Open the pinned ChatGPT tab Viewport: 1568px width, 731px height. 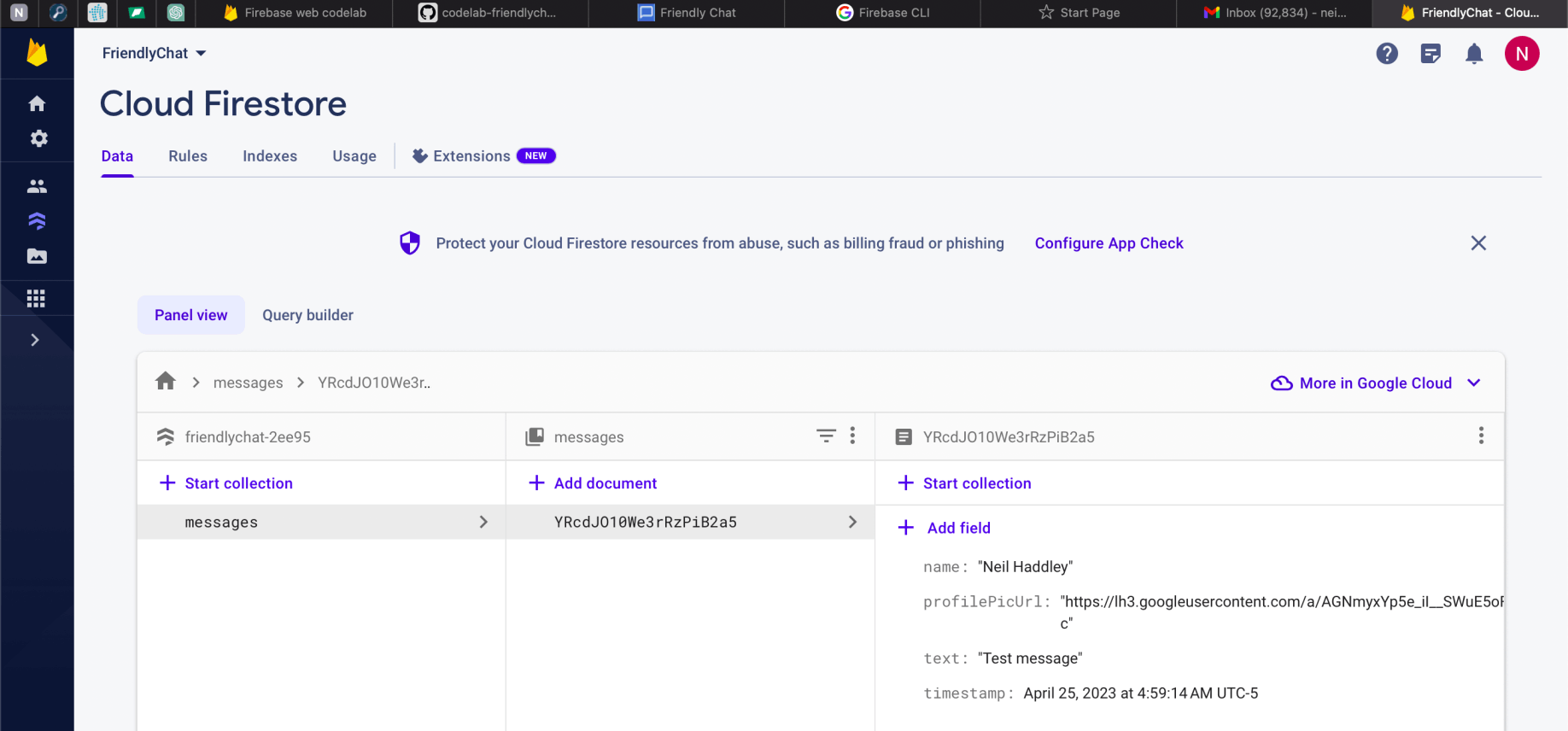click(176, 13)
